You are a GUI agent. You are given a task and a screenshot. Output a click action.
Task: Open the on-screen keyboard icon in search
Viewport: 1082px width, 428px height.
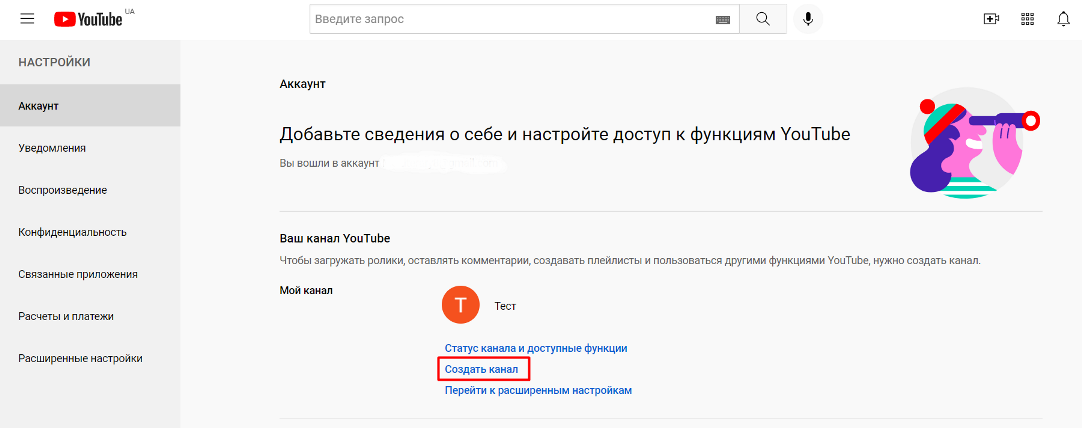(722, 19)
